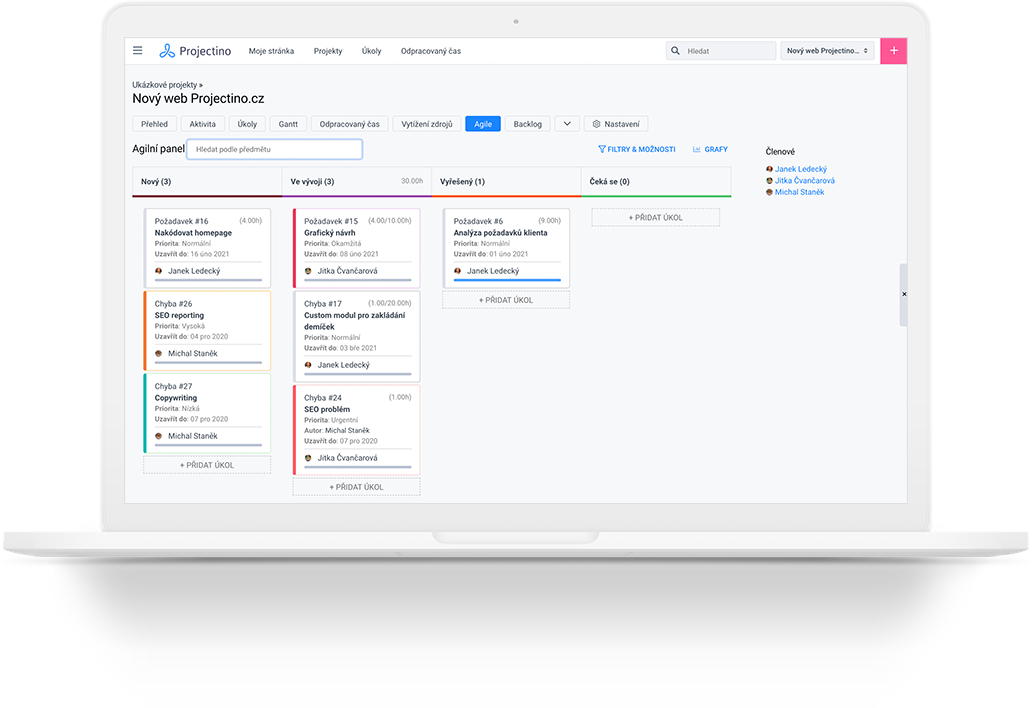Click the Grafy chart icon
This screenshot has width=1032, height=708.
pos(696,149)
